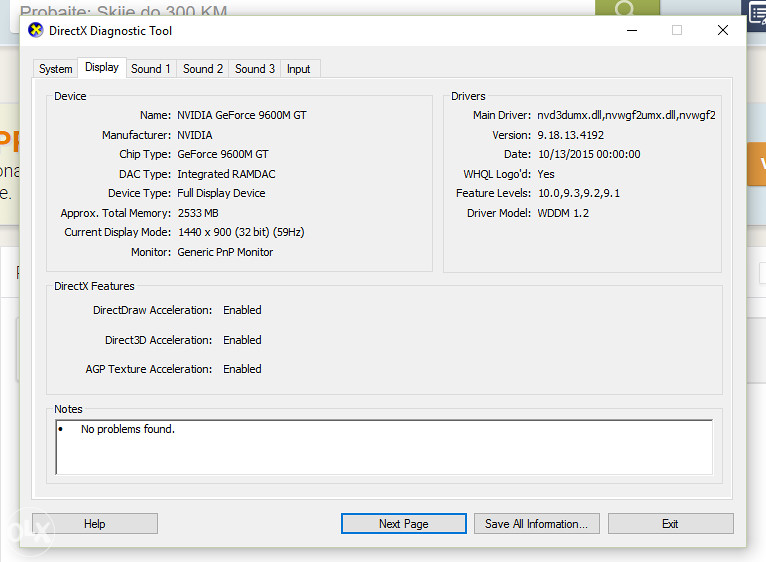The image size is (766, 562).
Task: Click Feature Levels value '10.0,9.3,9.2,9.1'
Action: tap(579, 194)
